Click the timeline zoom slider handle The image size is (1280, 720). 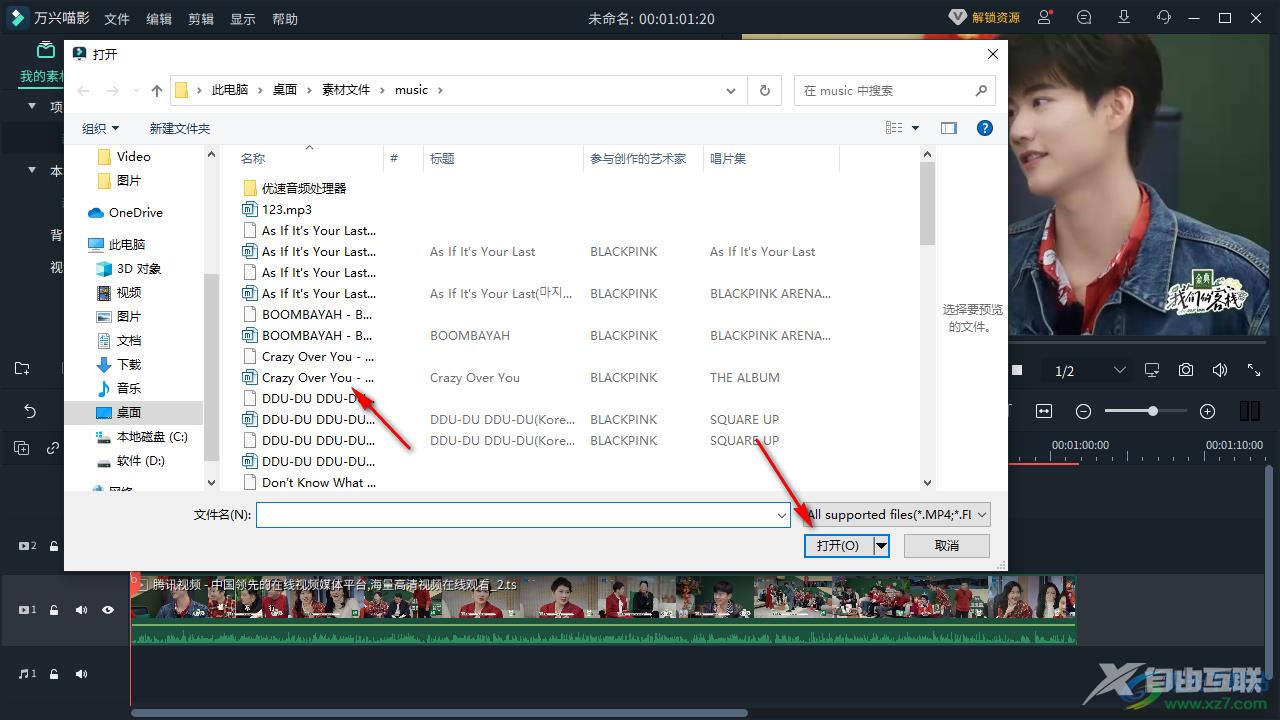coord(1153,411)
